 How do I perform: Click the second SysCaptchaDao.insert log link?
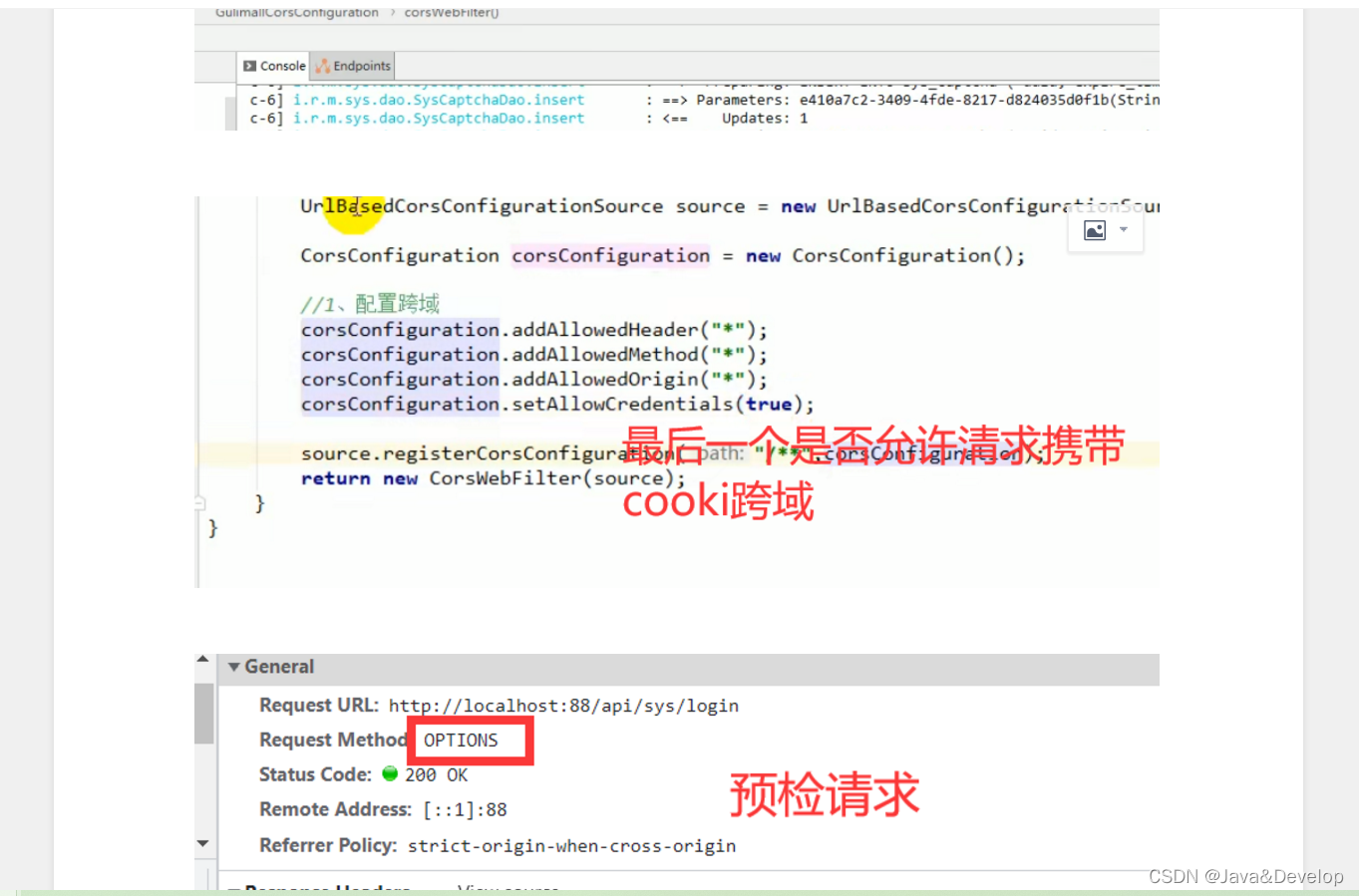[x=439, y=118]
